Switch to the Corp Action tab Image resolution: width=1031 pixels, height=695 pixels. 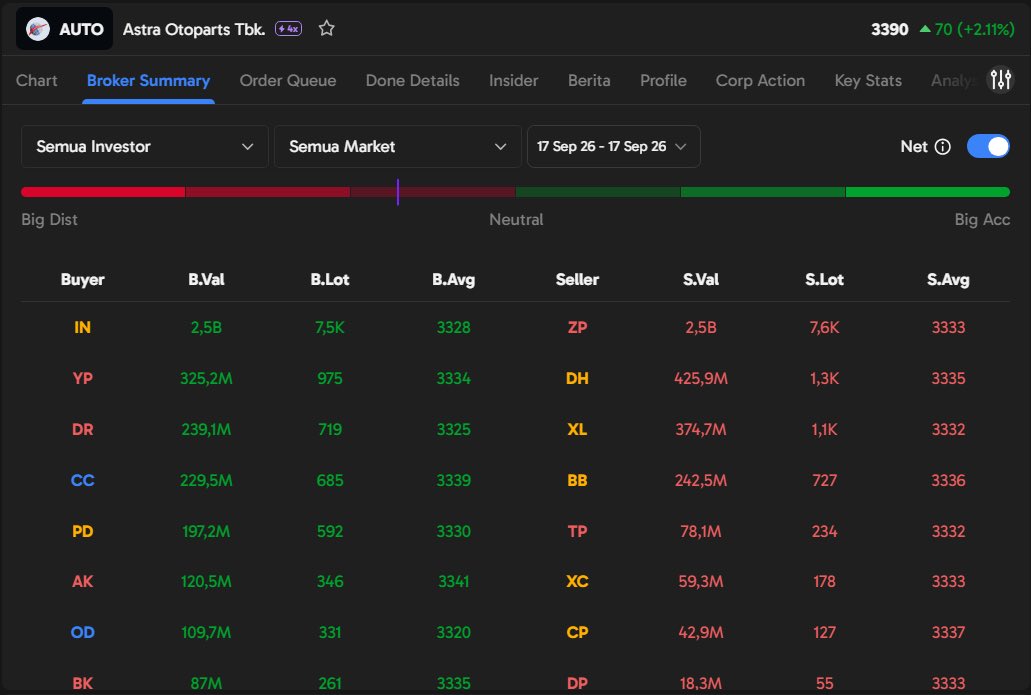click(x=760, y=80)
